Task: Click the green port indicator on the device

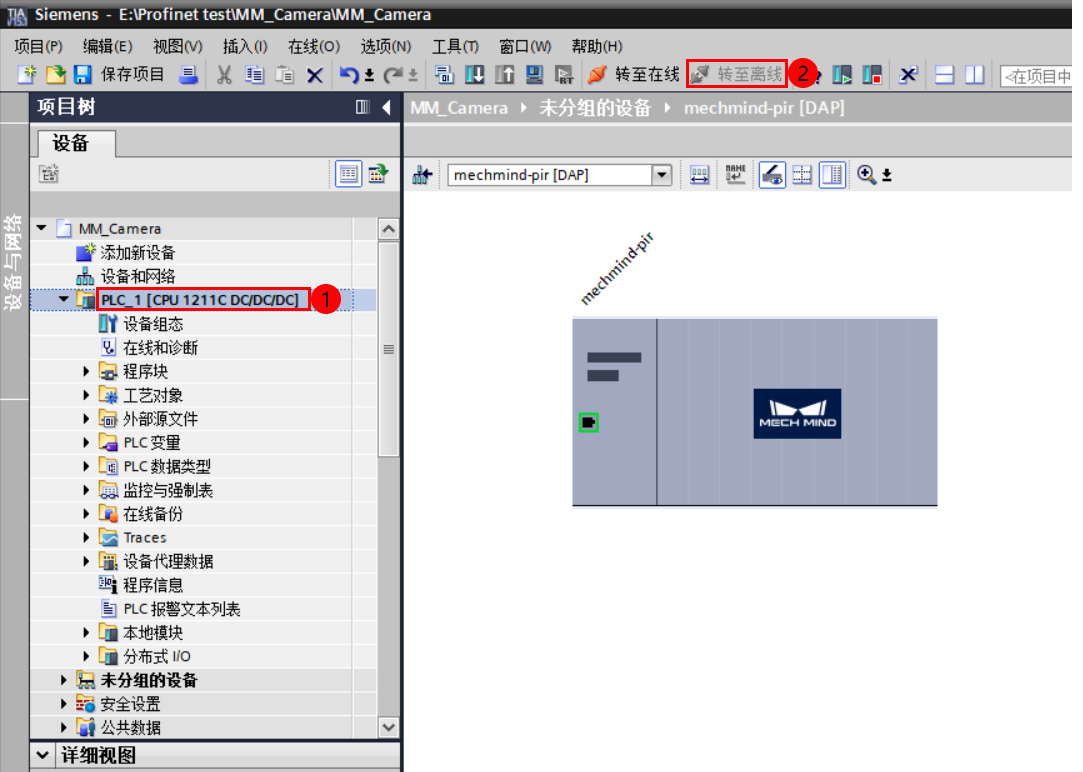Action: pos(588,422)
